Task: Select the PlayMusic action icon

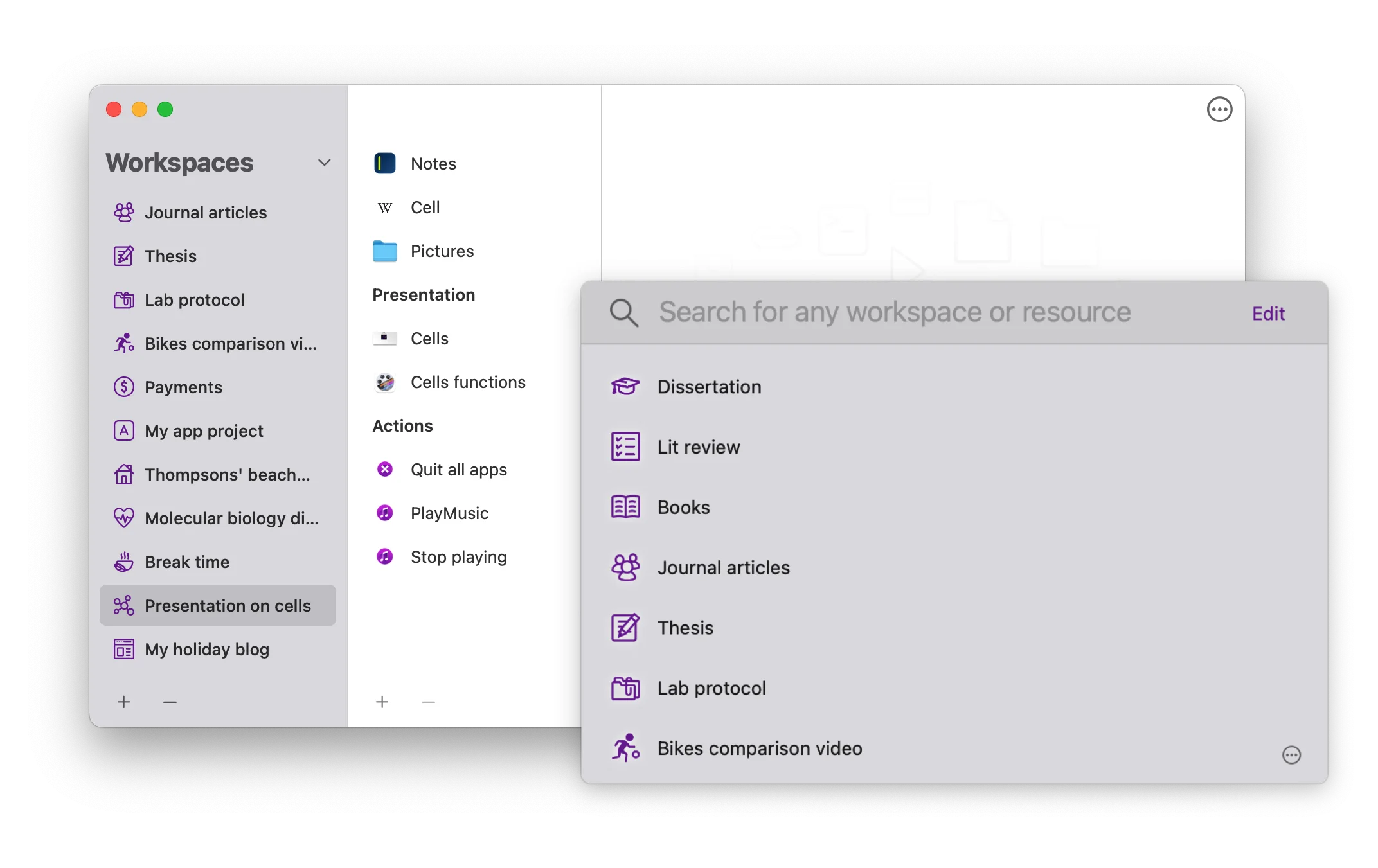Action: (384, 513)
